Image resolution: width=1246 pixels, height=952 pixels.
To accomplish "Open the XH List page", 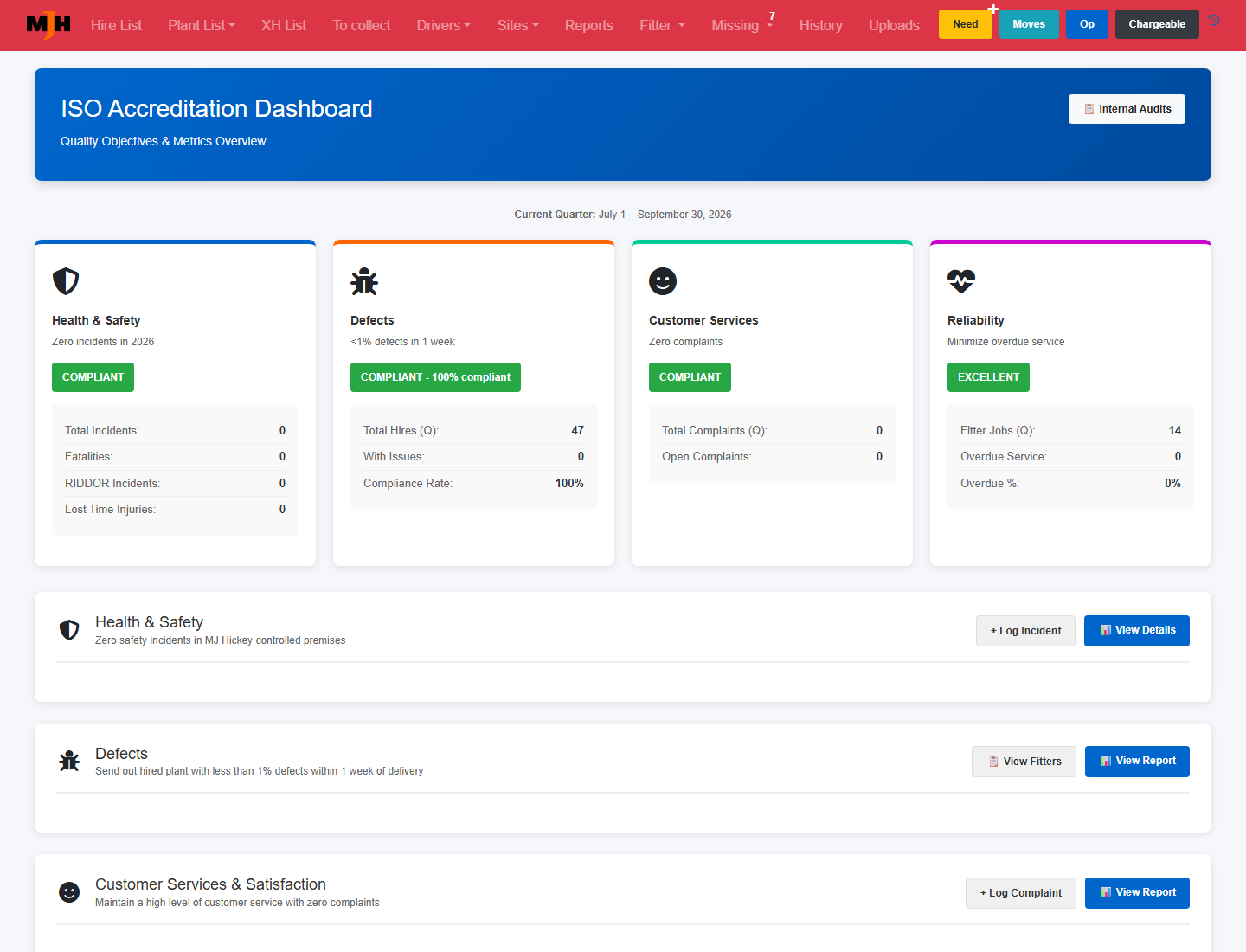I will [284, 25].
